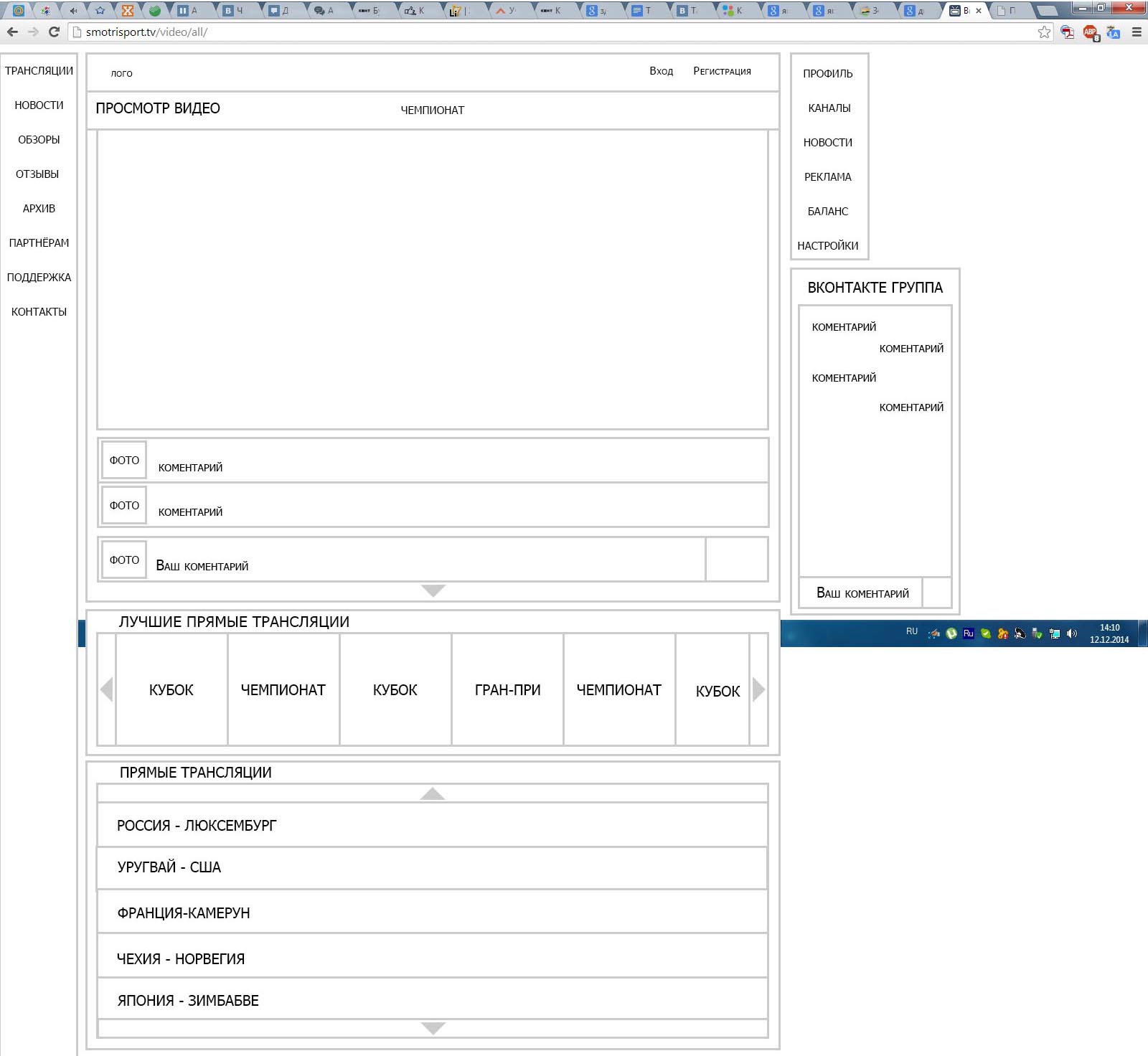The image size is (1148, 1056).
Task: Open the uTorrent icon in the system tray
Action: click(951, 633)
